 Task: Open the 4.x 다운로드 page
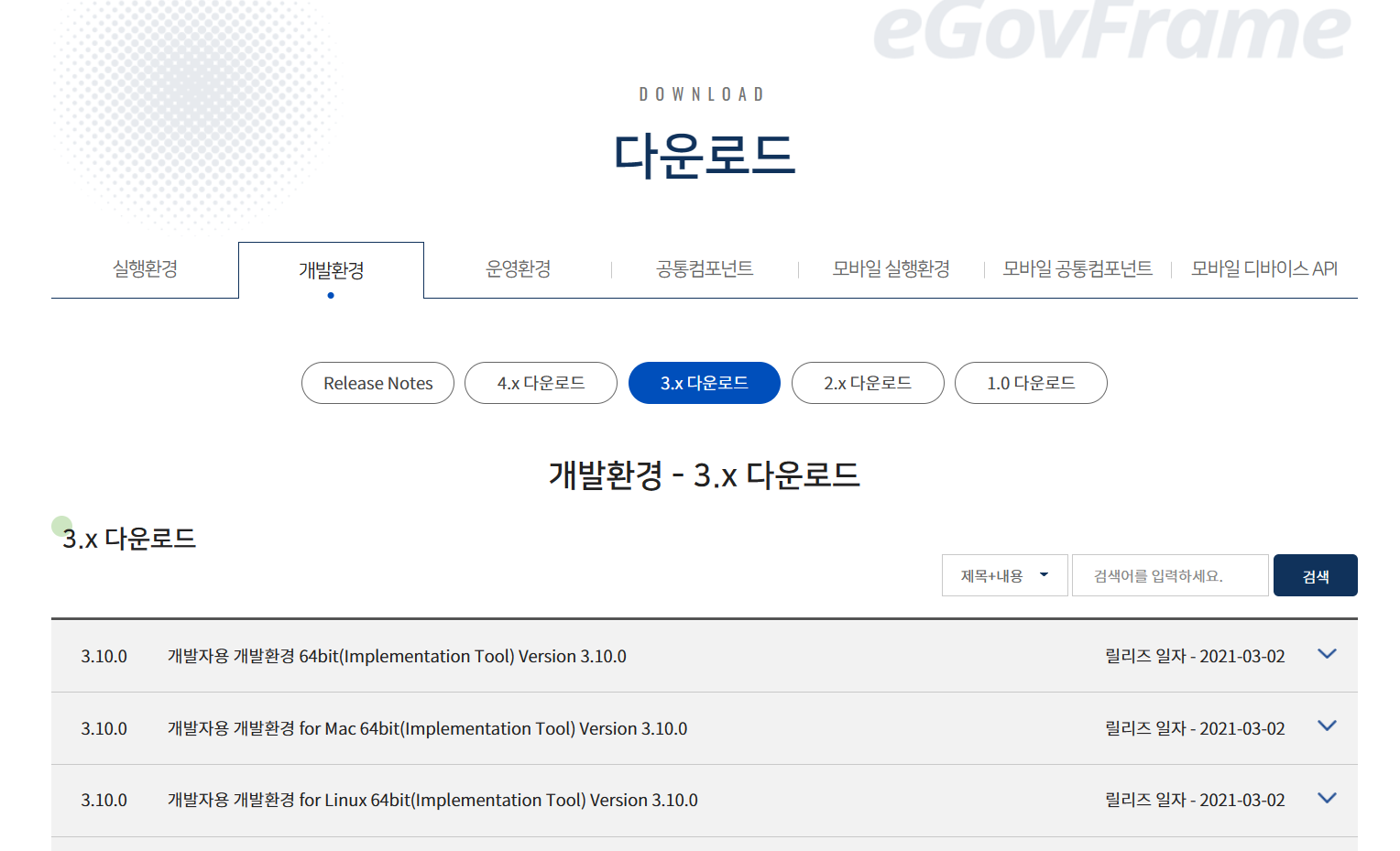point(541,383)
